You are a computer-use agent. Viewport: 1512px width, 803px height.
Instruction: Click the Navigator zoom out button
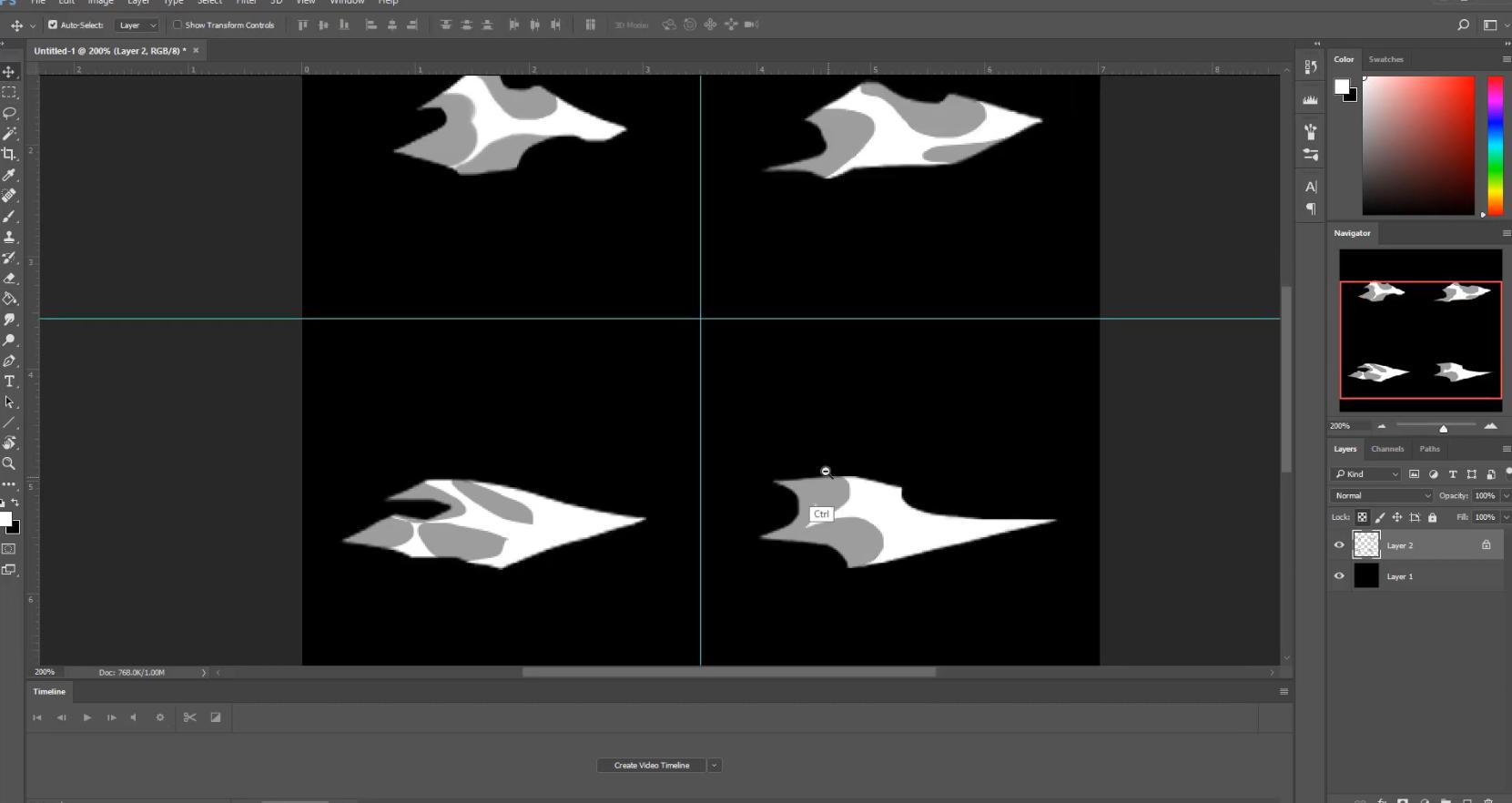(x=1381, y=426)
